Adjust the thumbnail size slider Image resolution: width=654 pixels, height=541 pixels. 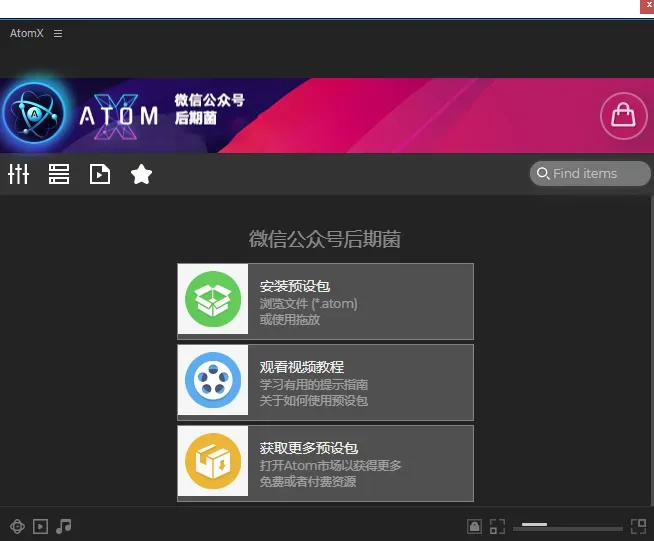pyautogui.click(x=568, y=528)
